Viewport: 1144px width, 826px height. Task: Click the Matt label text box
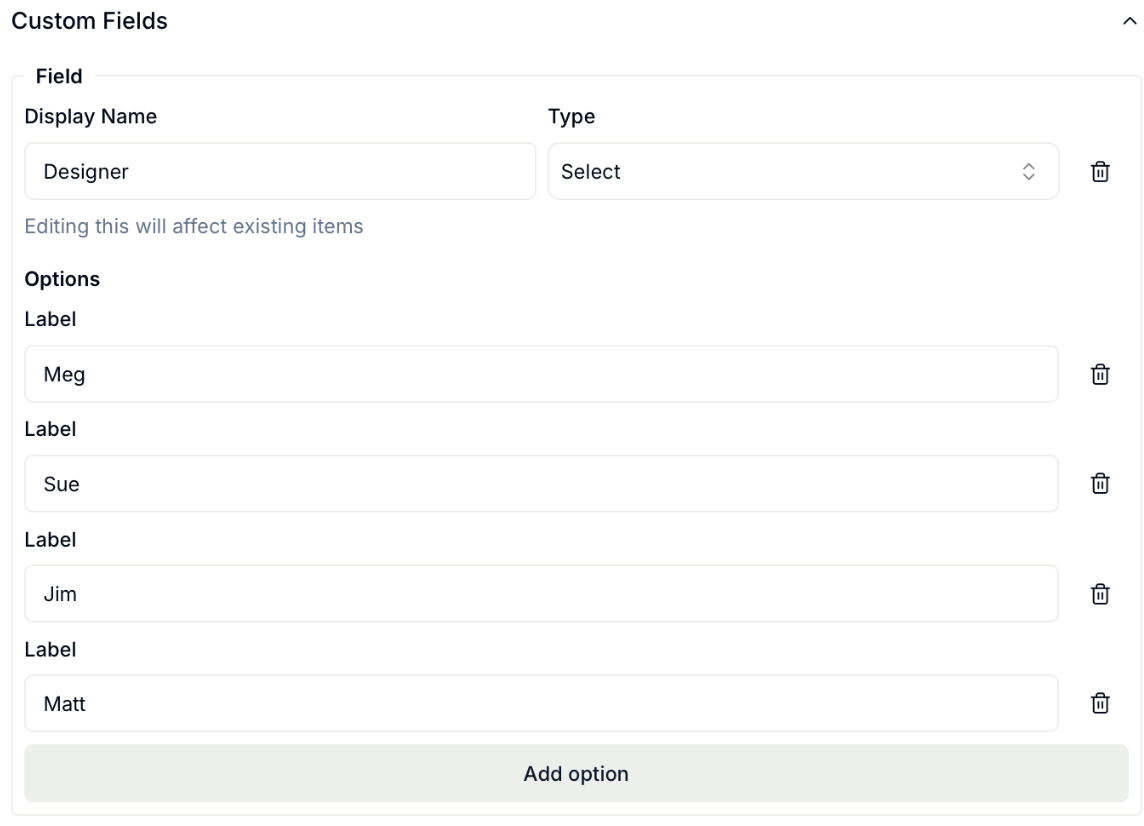(541, 703)
